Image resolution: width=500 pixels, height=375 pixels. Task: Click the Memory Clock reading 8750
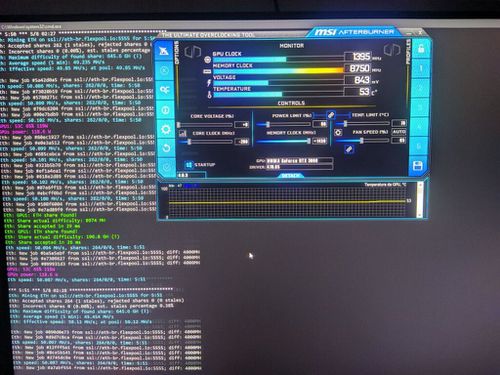pyautogui.click(x=358, y=68)
